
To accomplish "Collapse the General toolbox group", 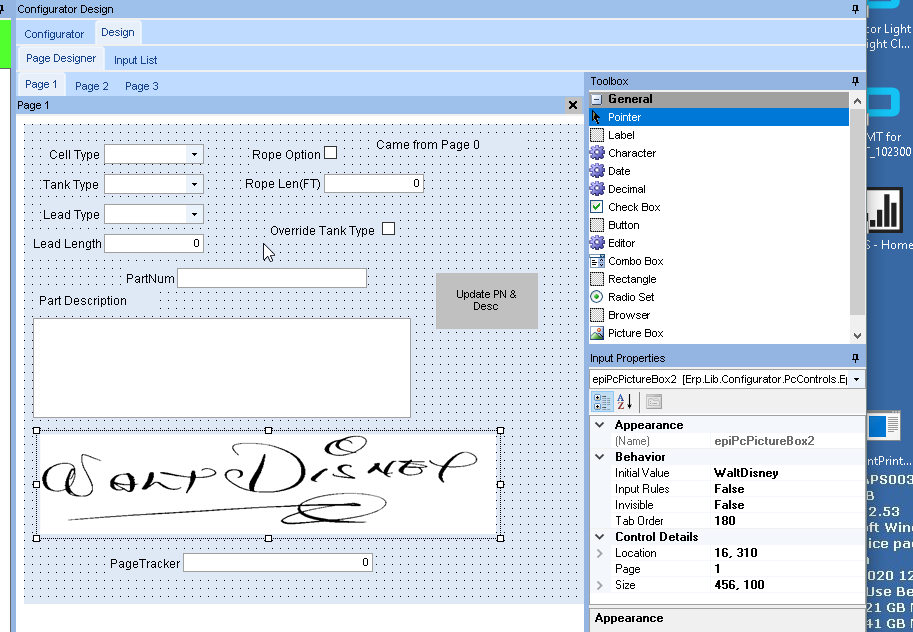I will click(x=597, y=99).
